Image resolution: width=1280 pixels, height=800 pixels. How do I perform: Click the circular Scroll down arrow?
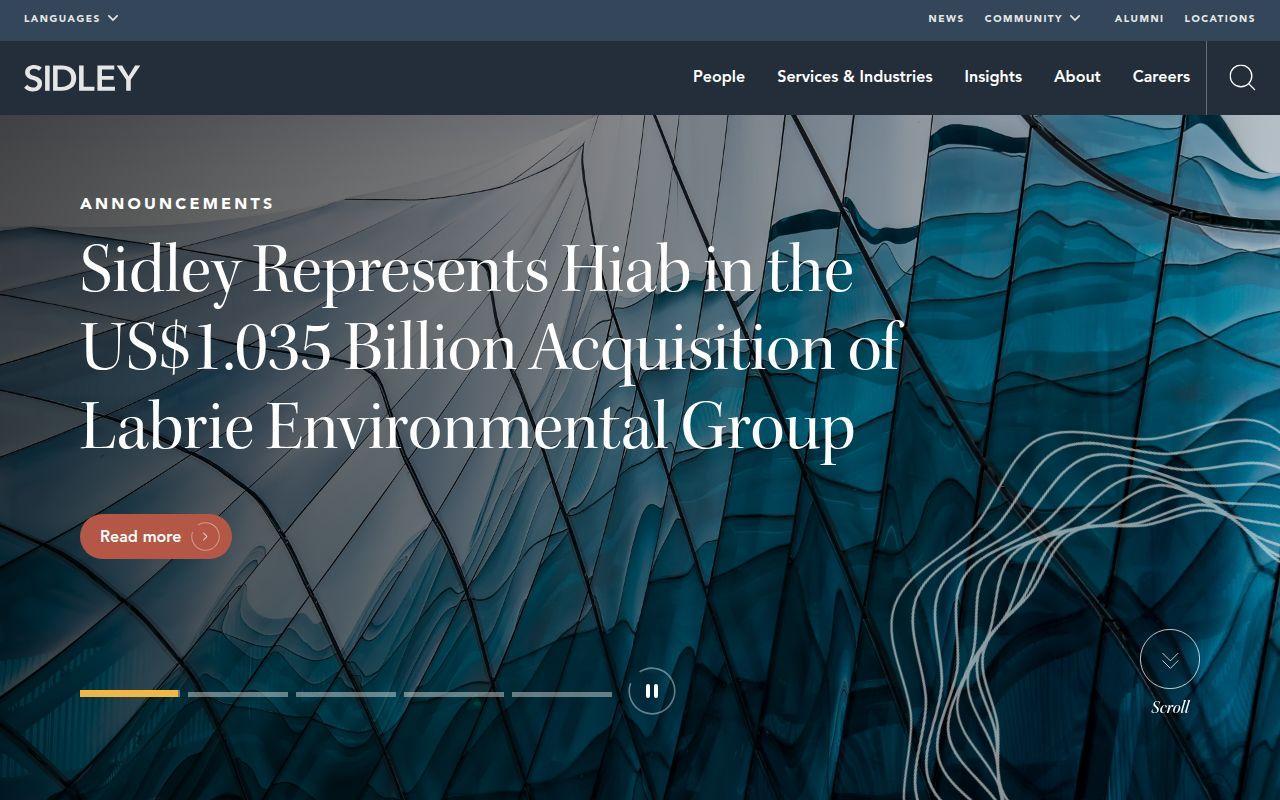[x=1170, y=659]
